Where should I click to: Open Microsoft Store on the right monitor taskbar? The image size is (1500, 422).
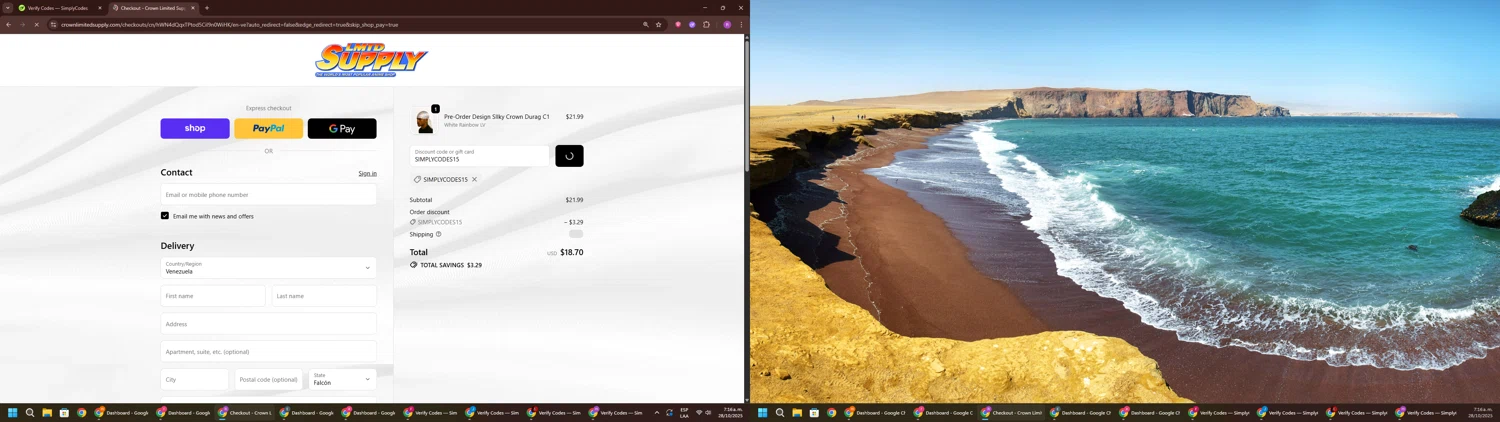tap(814, 412)
